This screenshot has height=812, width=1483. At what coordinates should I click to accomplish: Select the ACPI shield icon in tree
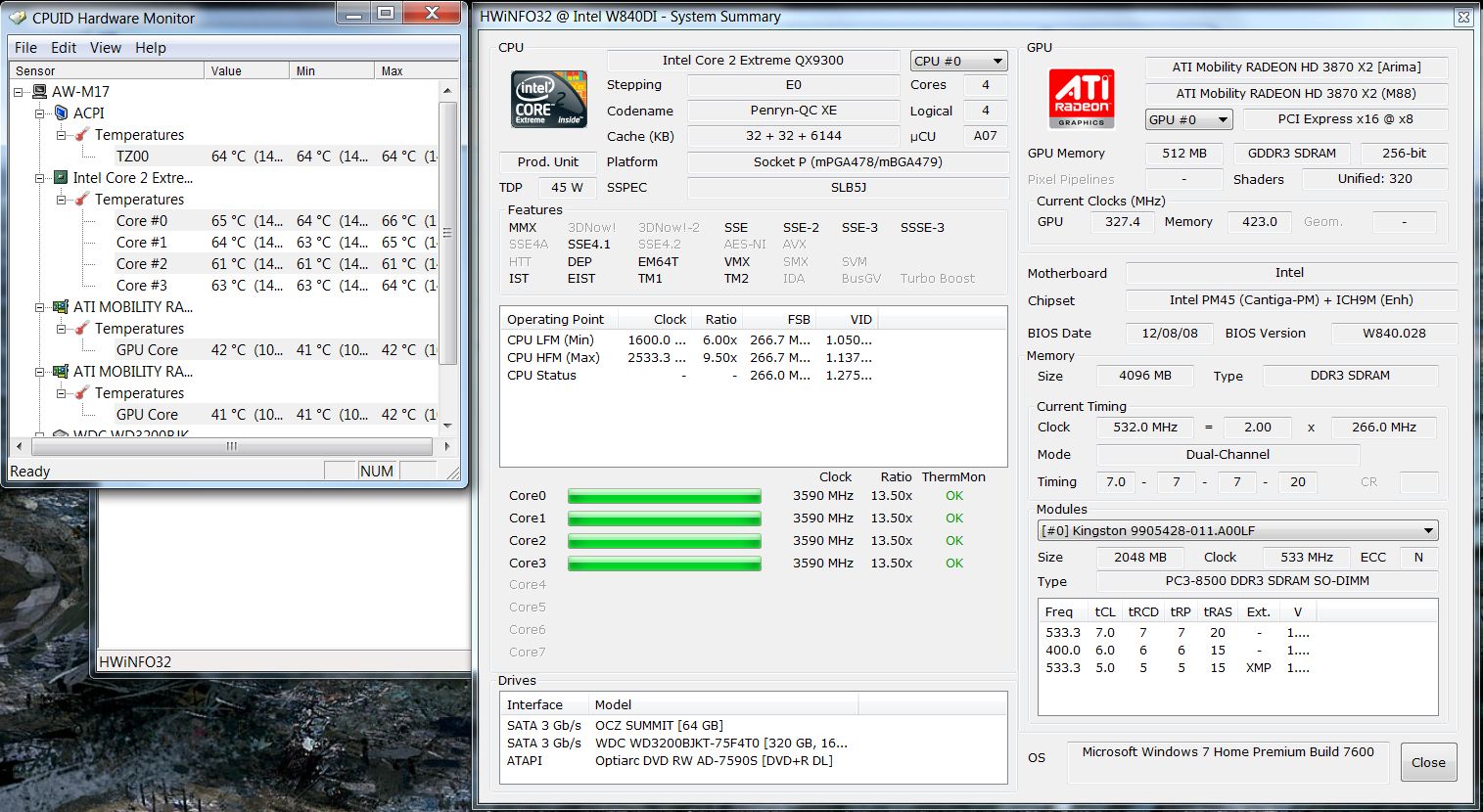click(x=62, y=113)
